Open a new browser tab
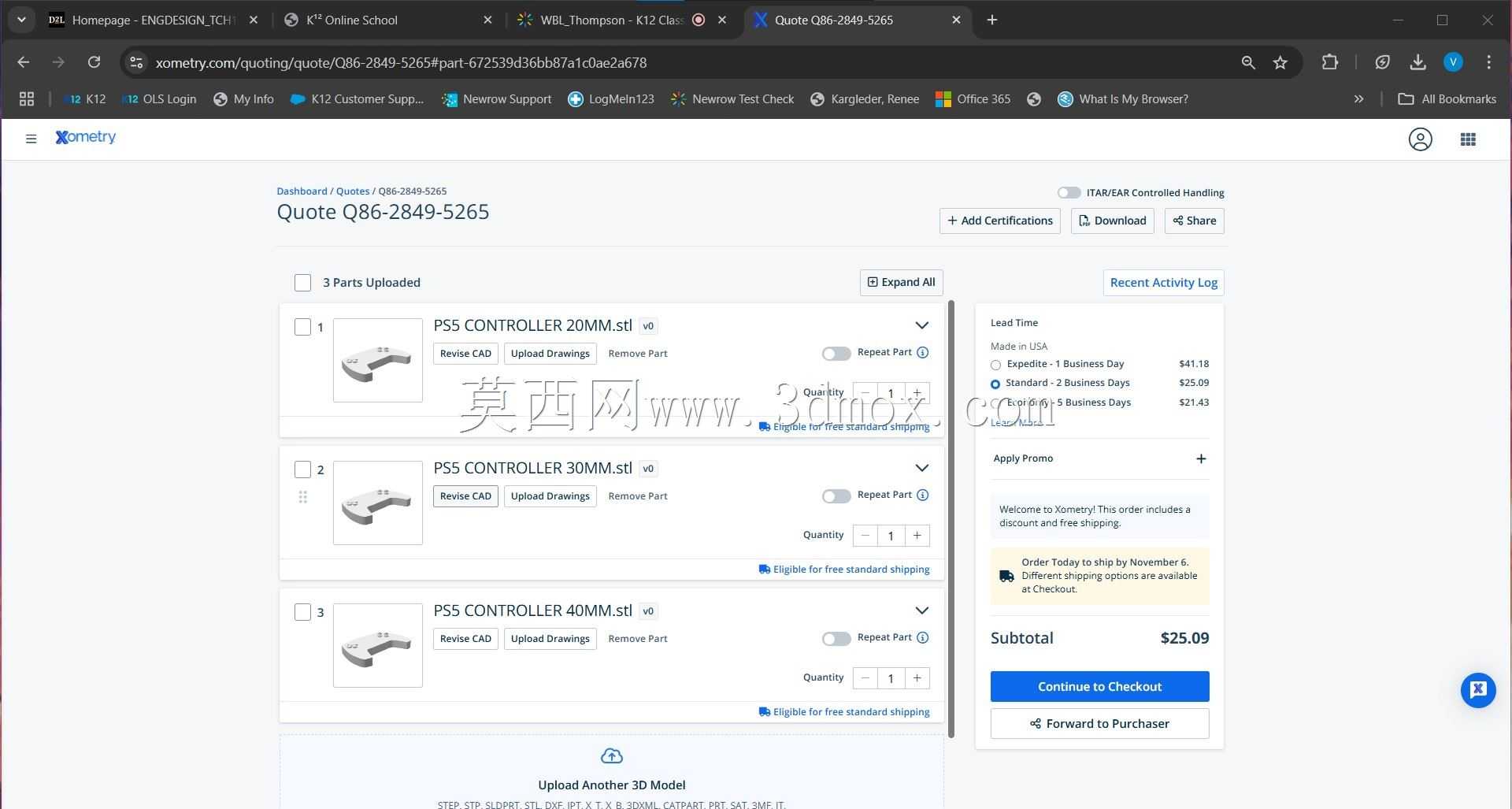Image resolution: width=1512 pixels, height=809 pixels. (992, 20)
